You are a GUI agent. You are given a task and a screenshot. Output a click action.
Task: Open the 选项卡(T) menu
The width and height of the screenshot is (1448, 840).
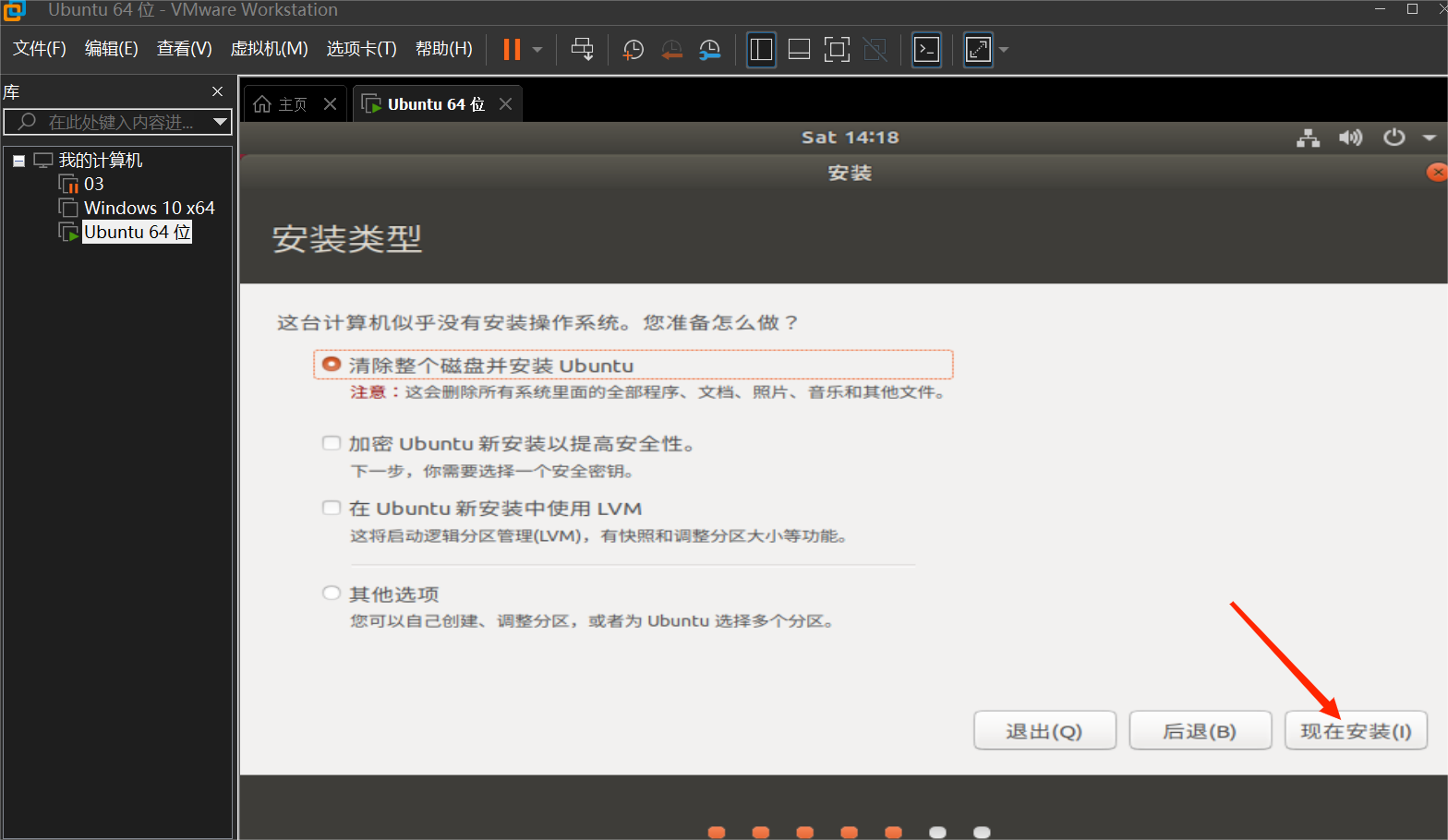(361, 49)
